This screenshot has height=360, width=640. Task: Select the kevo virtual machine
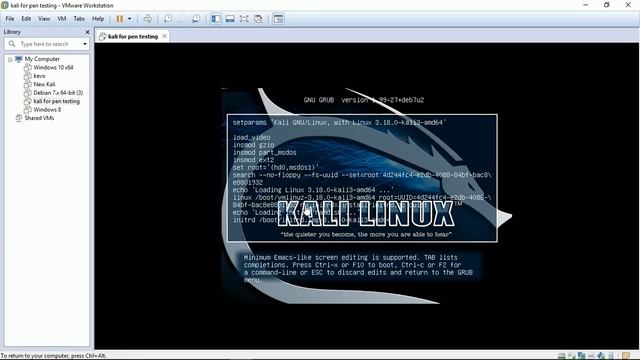coord(39,76)
